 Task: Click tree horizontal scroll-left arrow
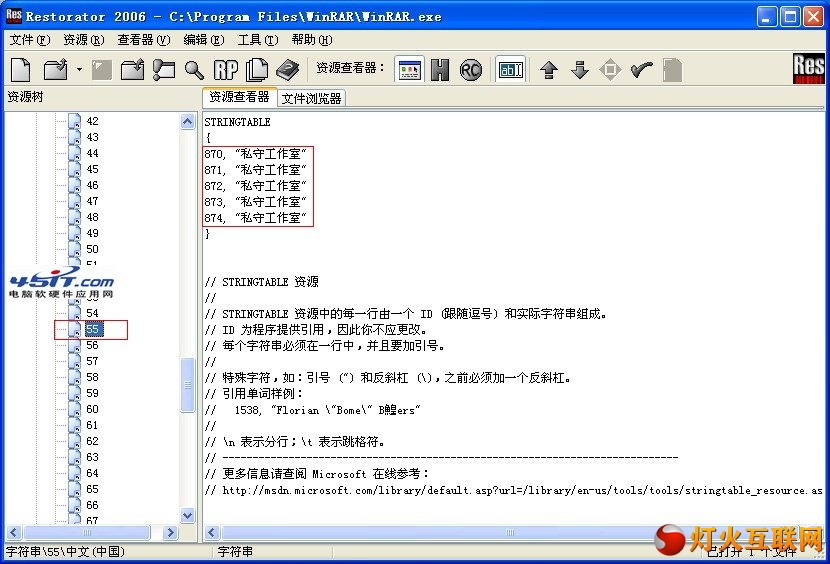pyautogui.click(x=14, y=532)
